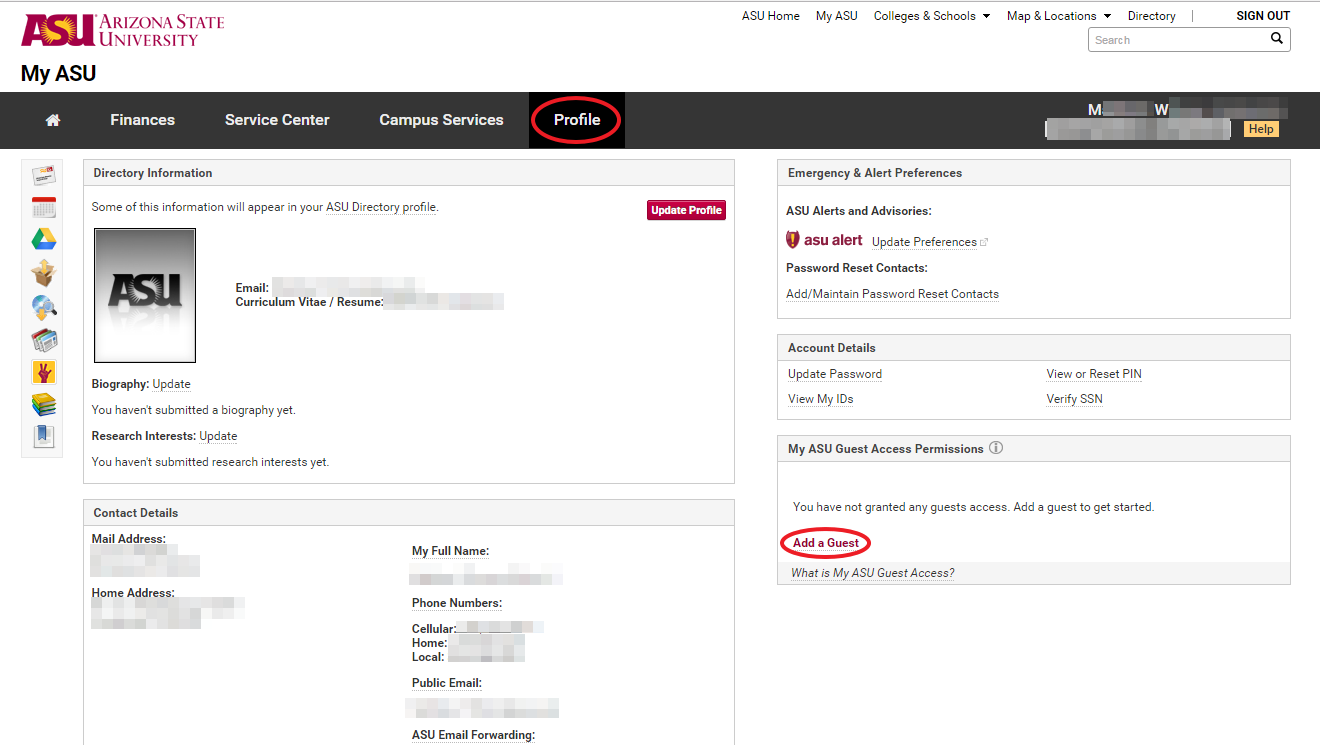
Task: Switch to the Finances tab
Action: click(x=142, y=119)
